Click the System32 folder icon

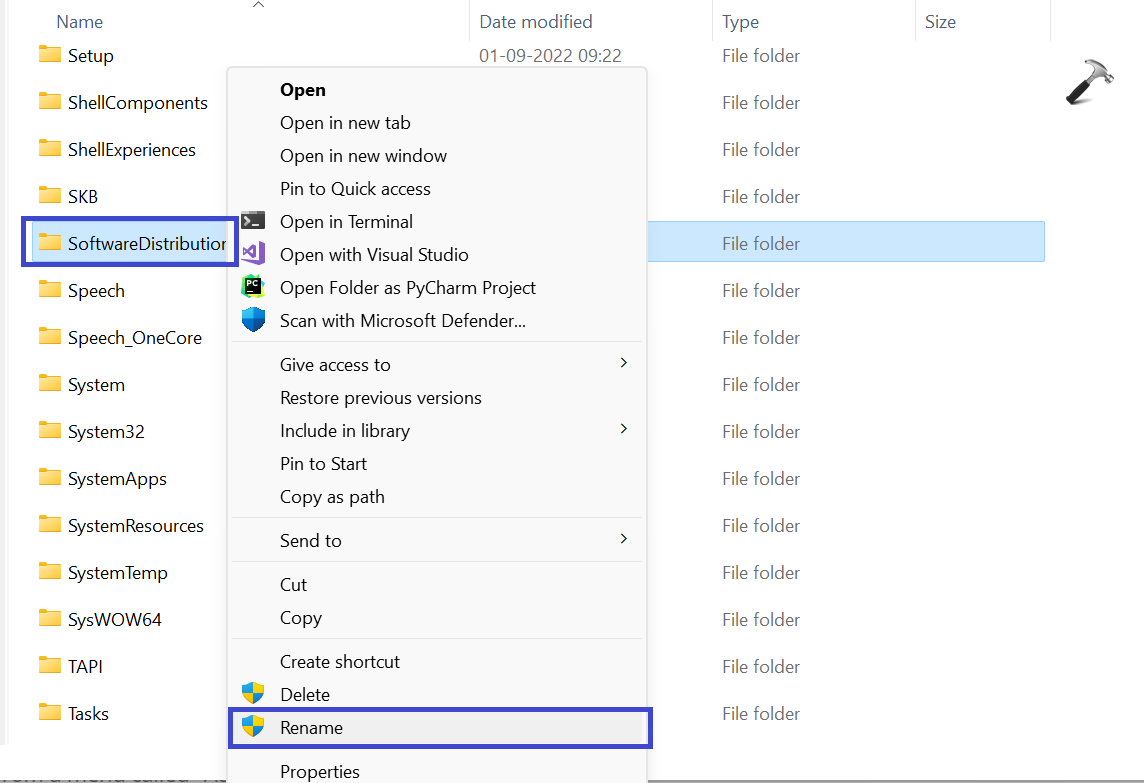(x=50, y=431)
